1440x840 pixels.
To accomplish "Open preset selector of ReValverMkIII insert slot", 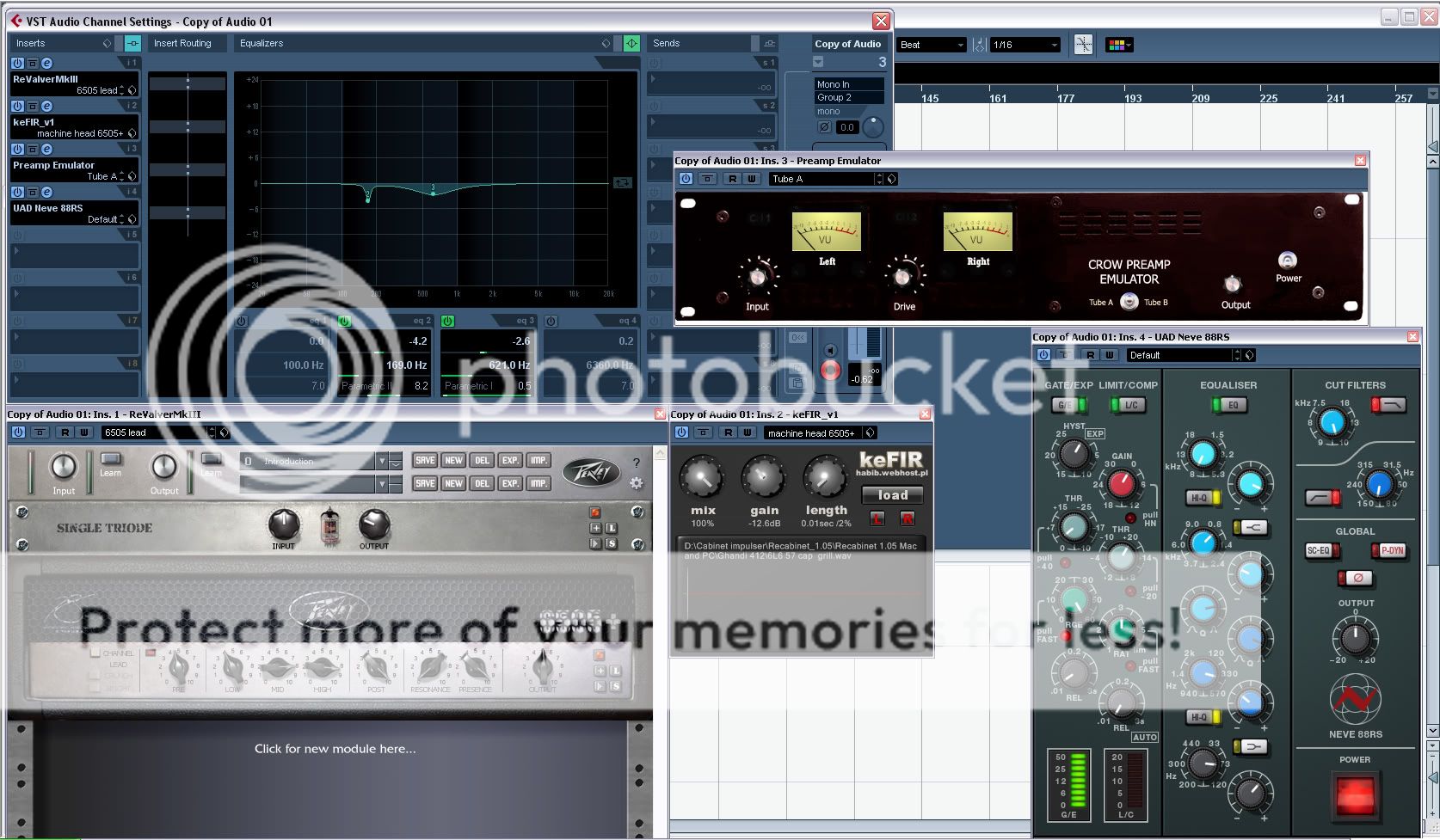I will click(x=132, y=90).
